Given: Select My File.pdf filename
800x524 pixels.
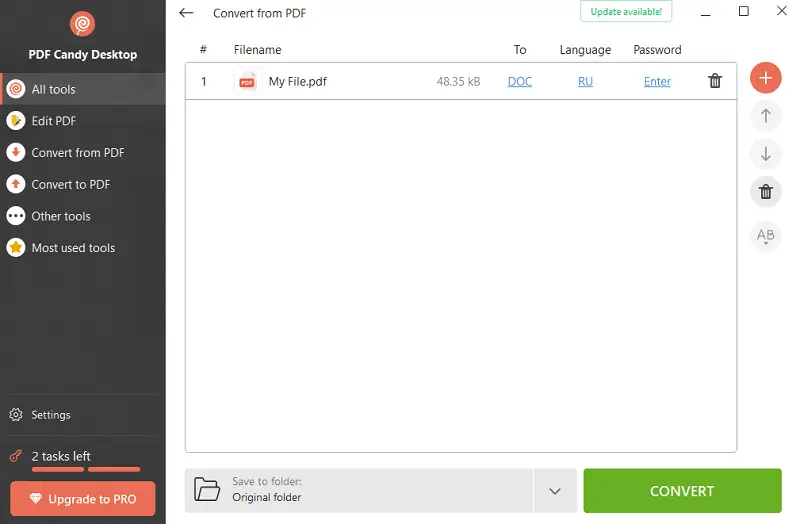Looking at the screenshot, I should [x=297, y=82].
